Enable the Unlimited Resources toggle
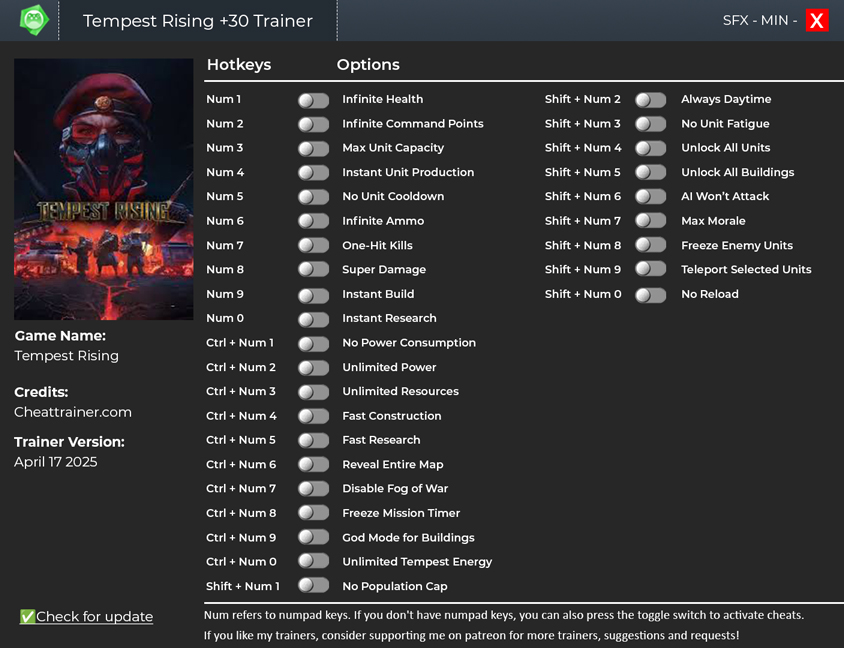 [313, 392]
